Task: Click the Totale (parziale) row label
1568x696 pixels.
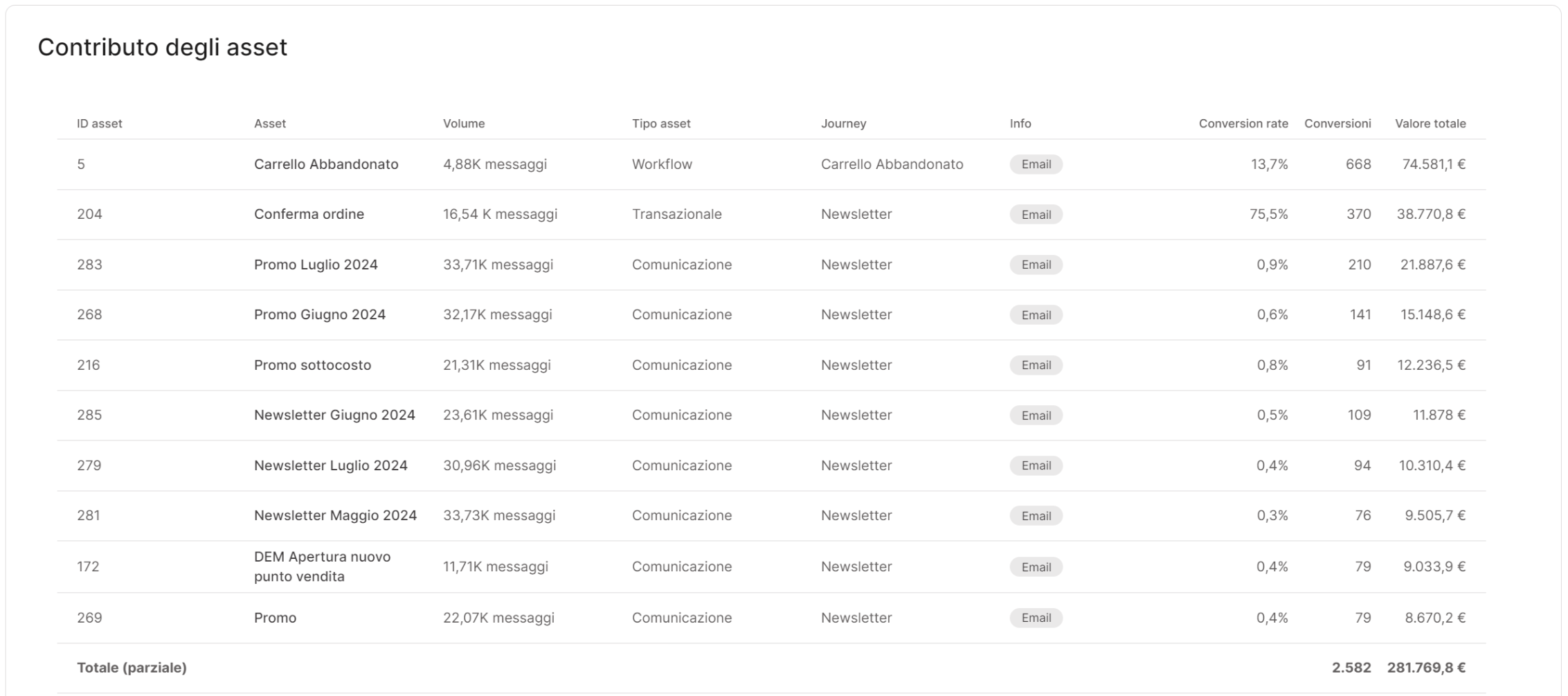Action: click(x=132, y=668)
